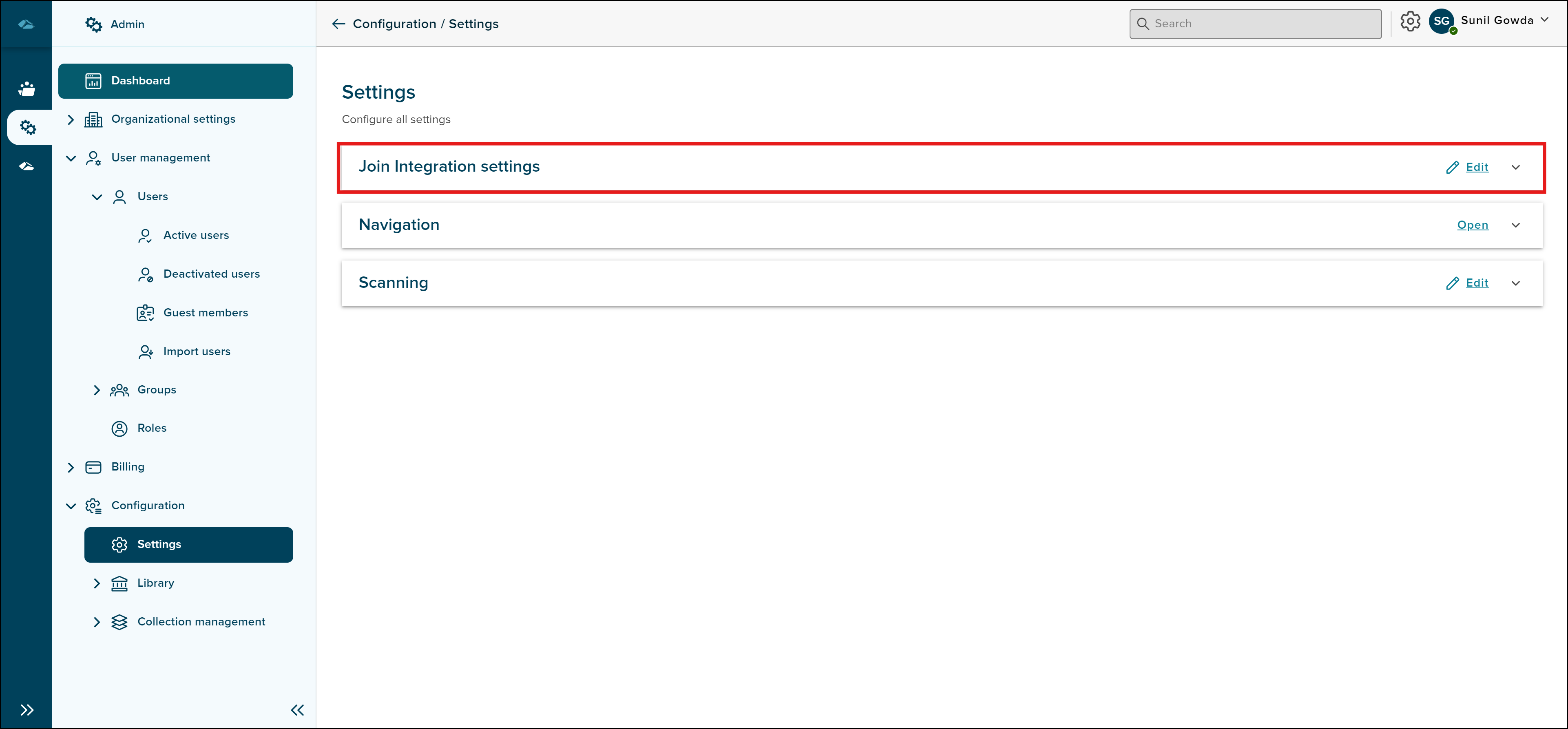Expand the Organizational settings section

pos(71,119)
